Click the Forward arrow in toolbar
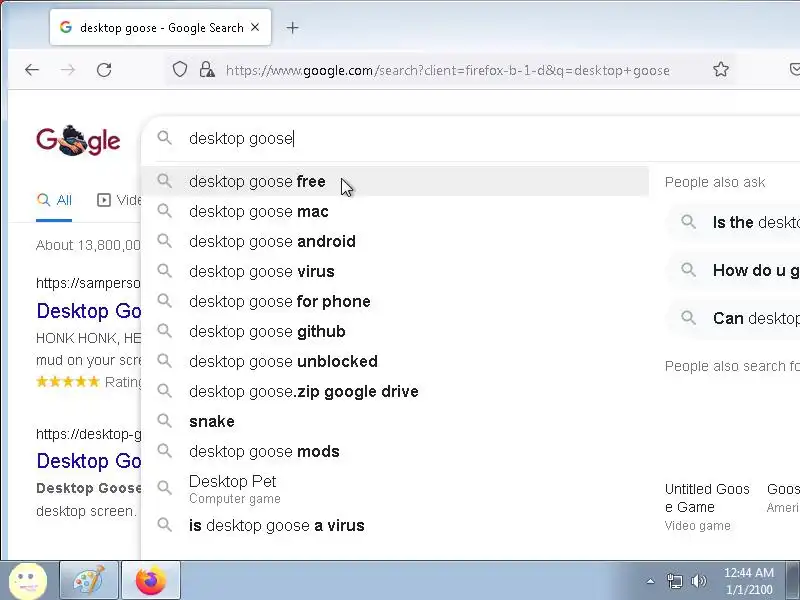Image resolution: width=800 pixels, height=600 pixels. [67, 70]
